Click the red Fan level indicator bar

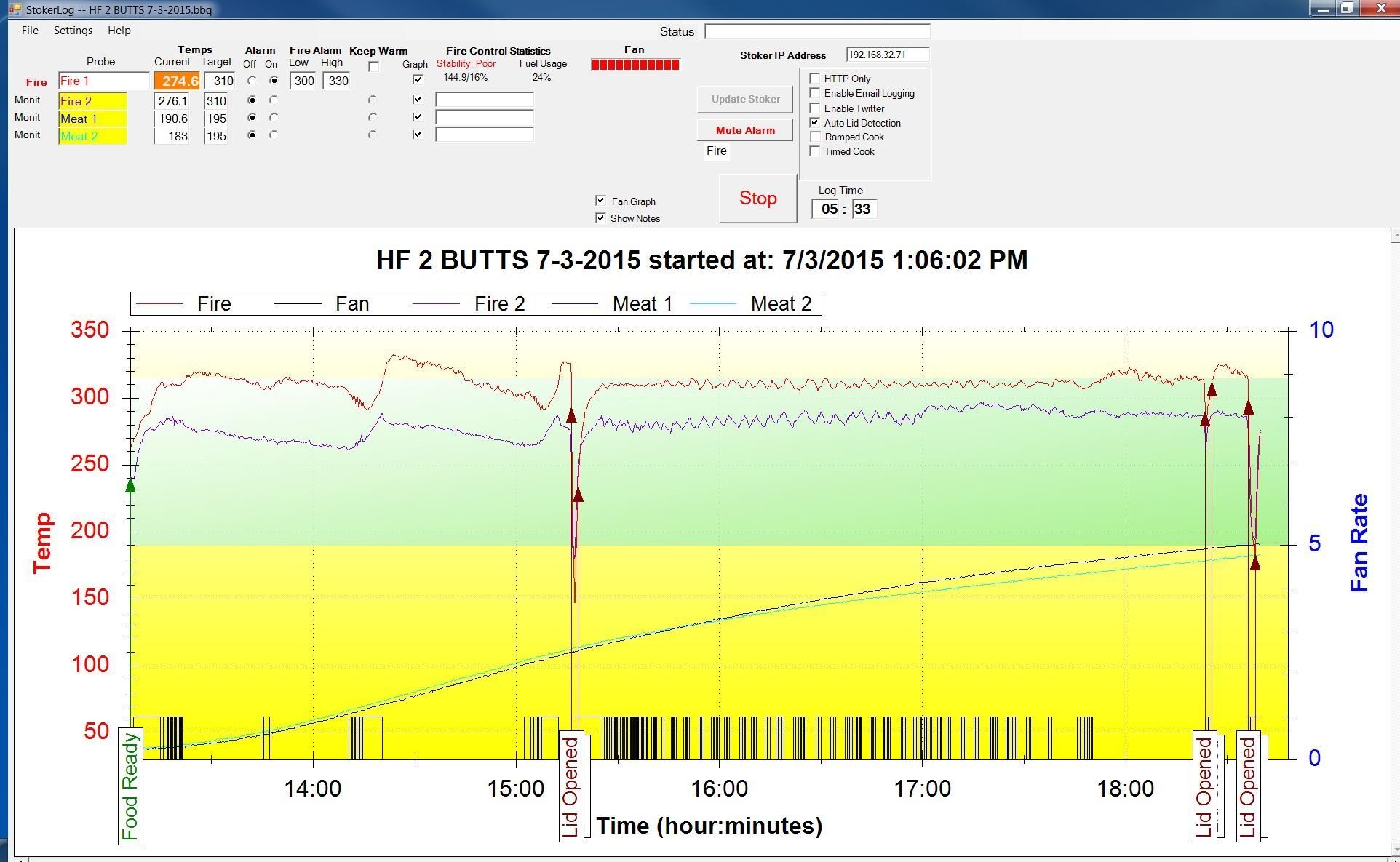point(635,65)
